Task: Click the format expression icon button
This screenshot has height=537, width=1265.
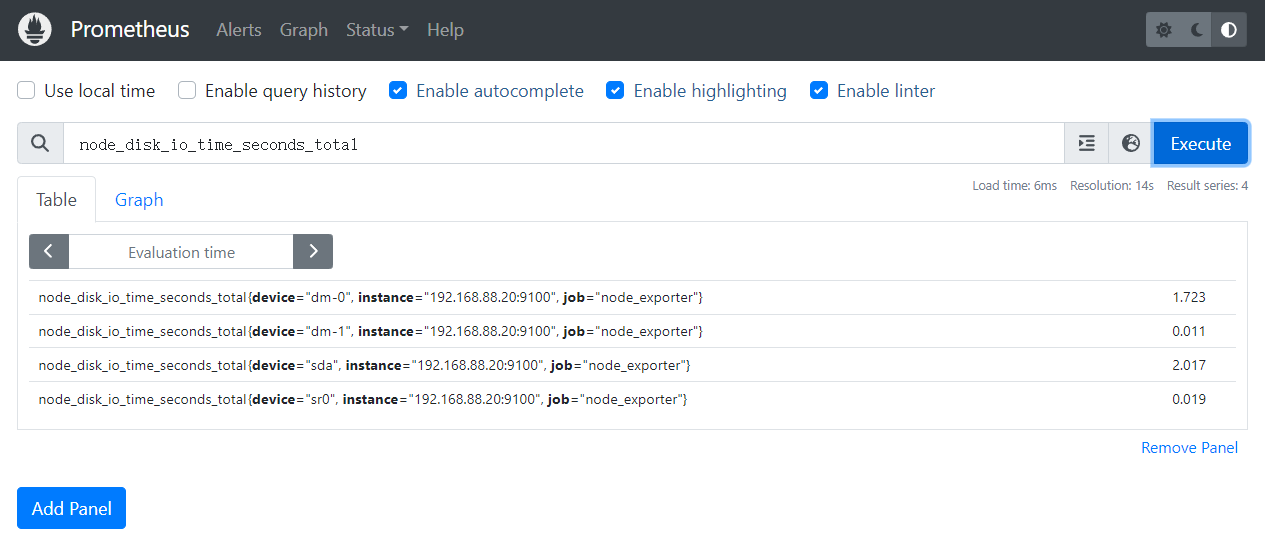Action: (1086, 143)
